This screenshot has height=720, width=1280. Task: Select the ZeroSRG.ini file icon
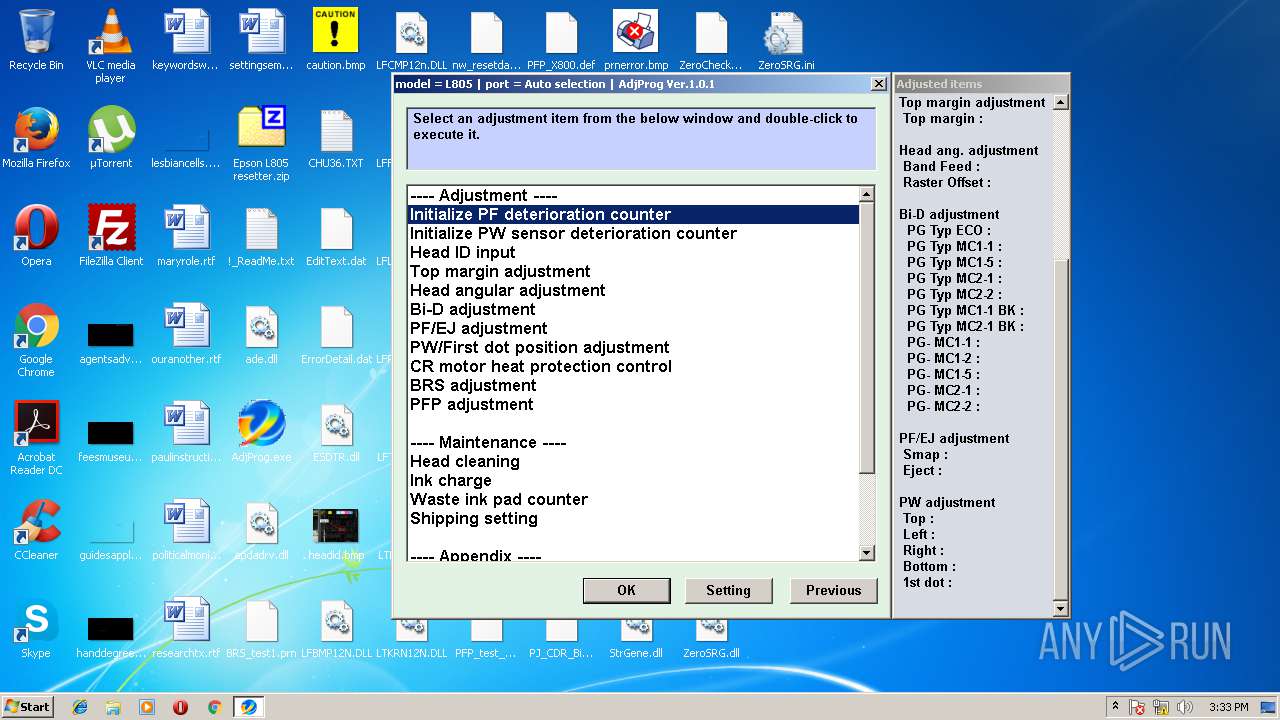pos(786,40)
